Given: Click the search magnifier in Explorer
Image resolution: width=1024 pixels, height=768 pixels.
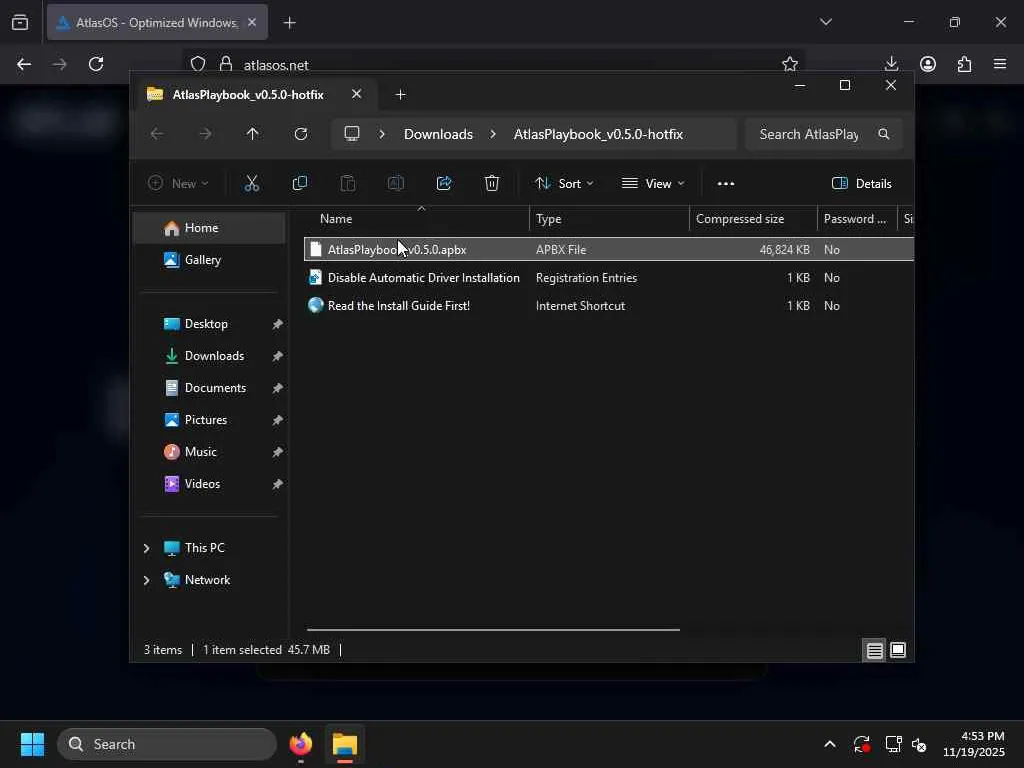Looking at the screenshot, I should [884, 134].
